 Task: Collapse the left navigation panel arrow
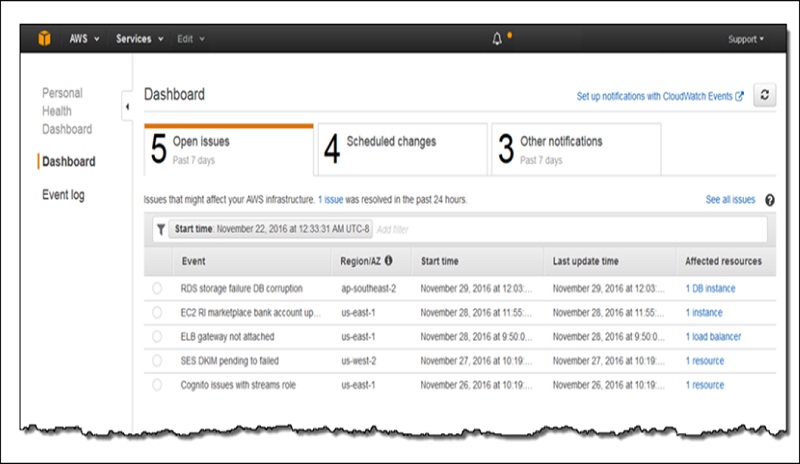click(127, 106)
